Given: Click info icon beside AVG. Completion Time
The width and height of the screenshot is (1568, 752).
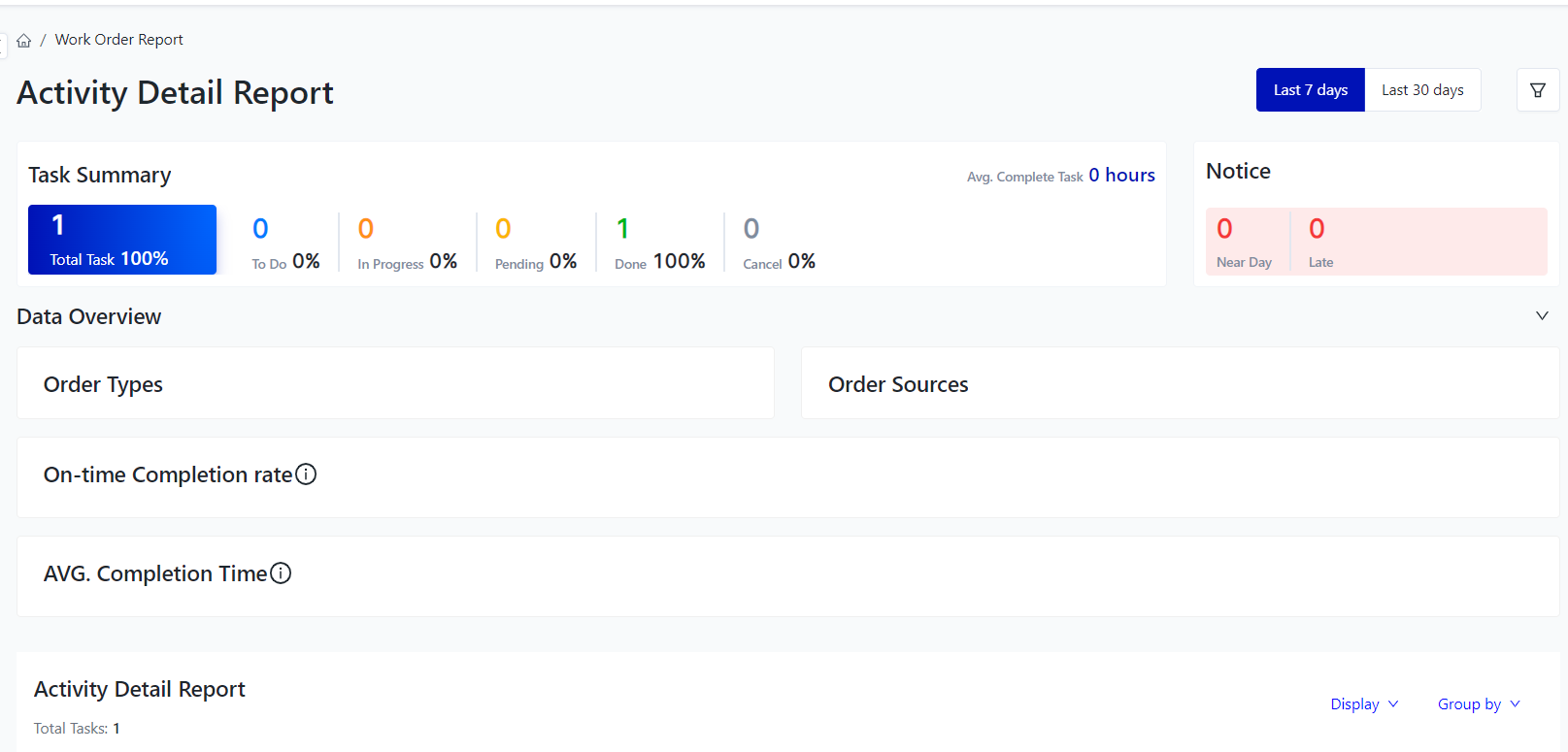Looking at the screenshot, I should 281,573.
